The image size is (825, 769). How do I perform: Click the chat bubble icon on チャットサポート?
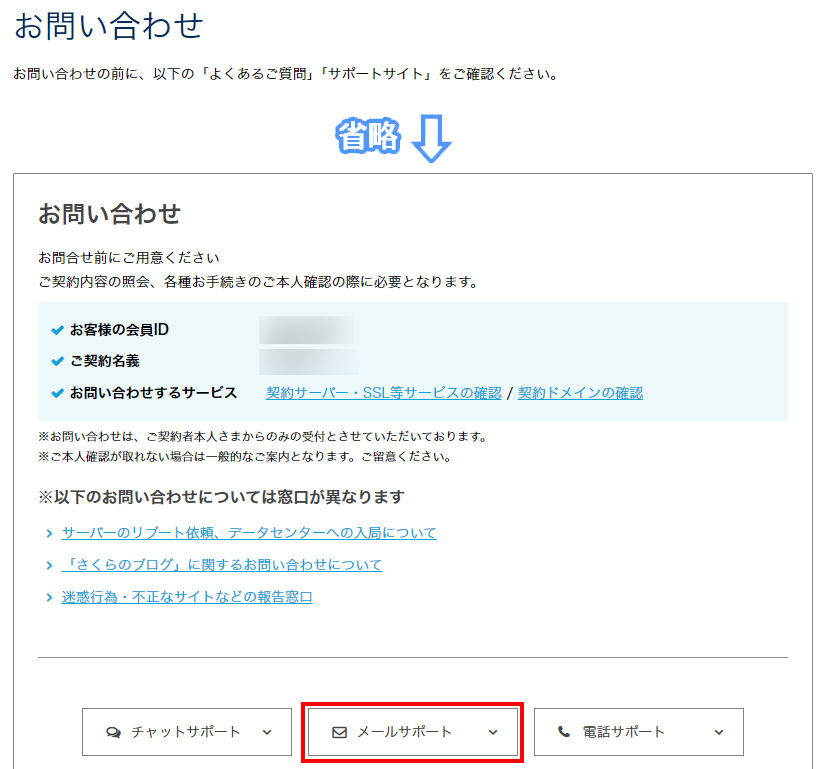pyautogui.click(x=113, y=732)
